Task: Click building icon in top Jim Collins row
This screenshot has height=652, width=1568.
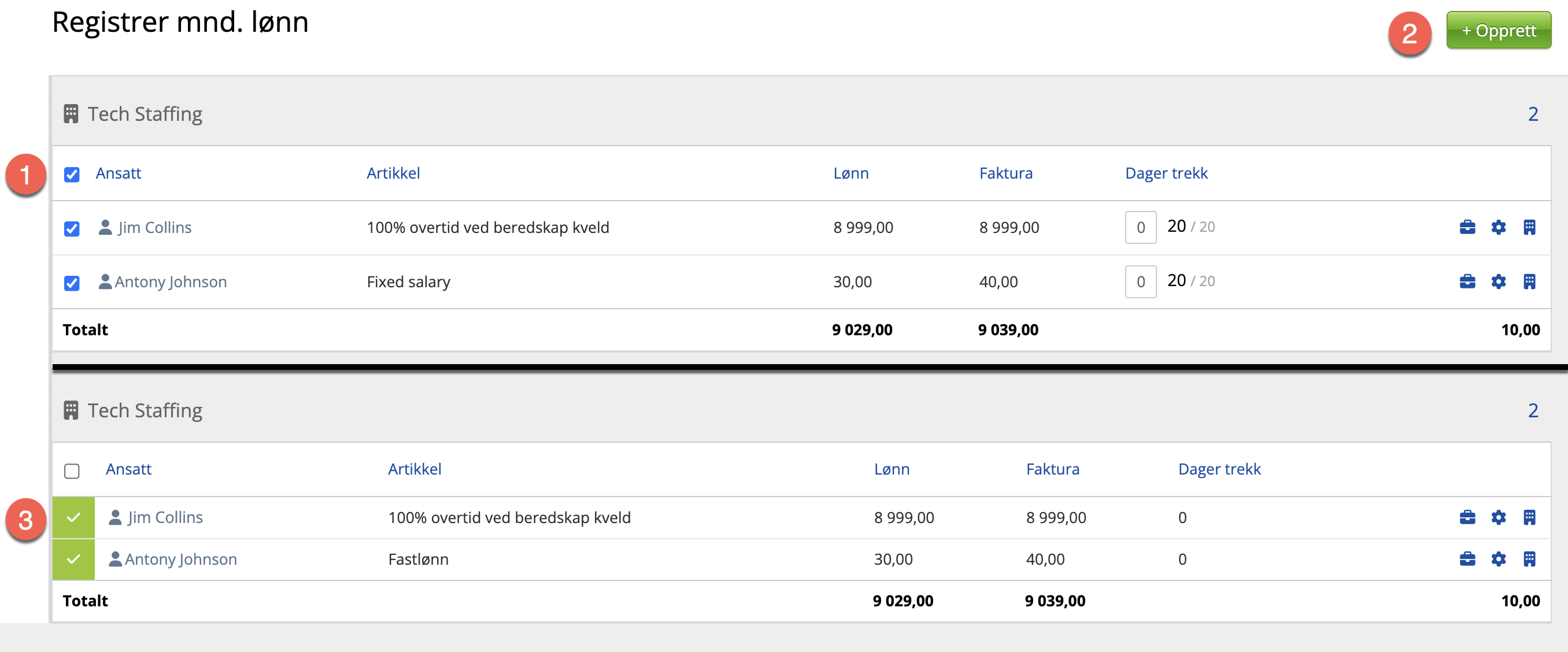Action: (1529, 227)
